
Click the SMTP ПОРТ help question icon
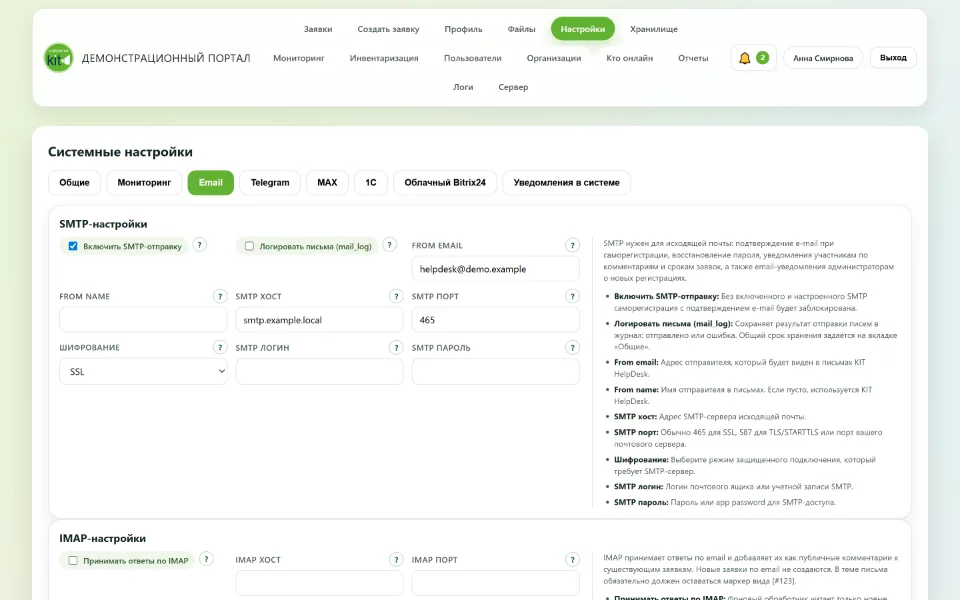[x=572, y=296]
